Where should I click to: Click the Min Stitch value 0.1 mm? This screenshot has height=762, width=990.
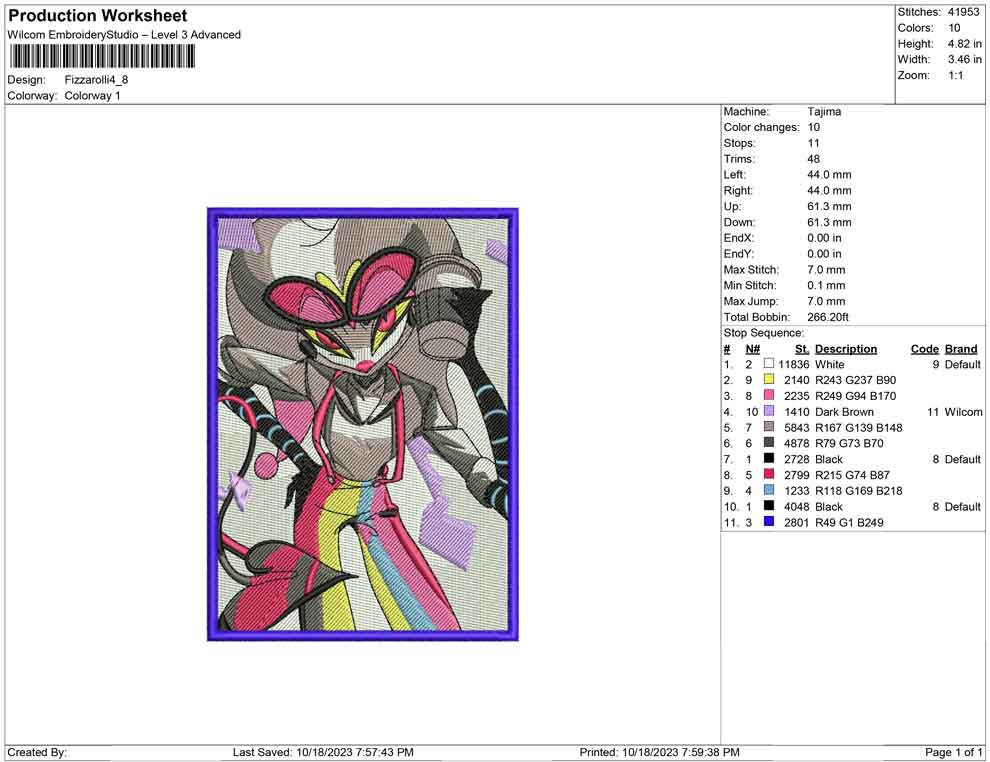click(826, 285)
